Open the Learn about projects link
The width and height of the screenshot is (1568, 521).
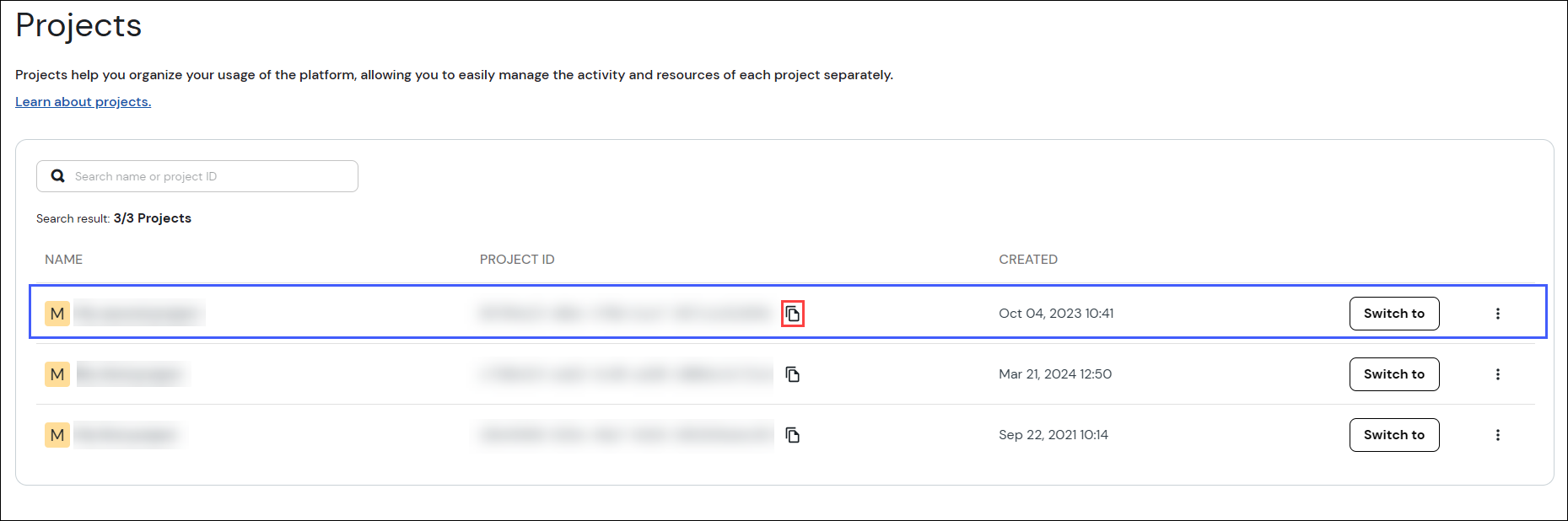[83, 102]
